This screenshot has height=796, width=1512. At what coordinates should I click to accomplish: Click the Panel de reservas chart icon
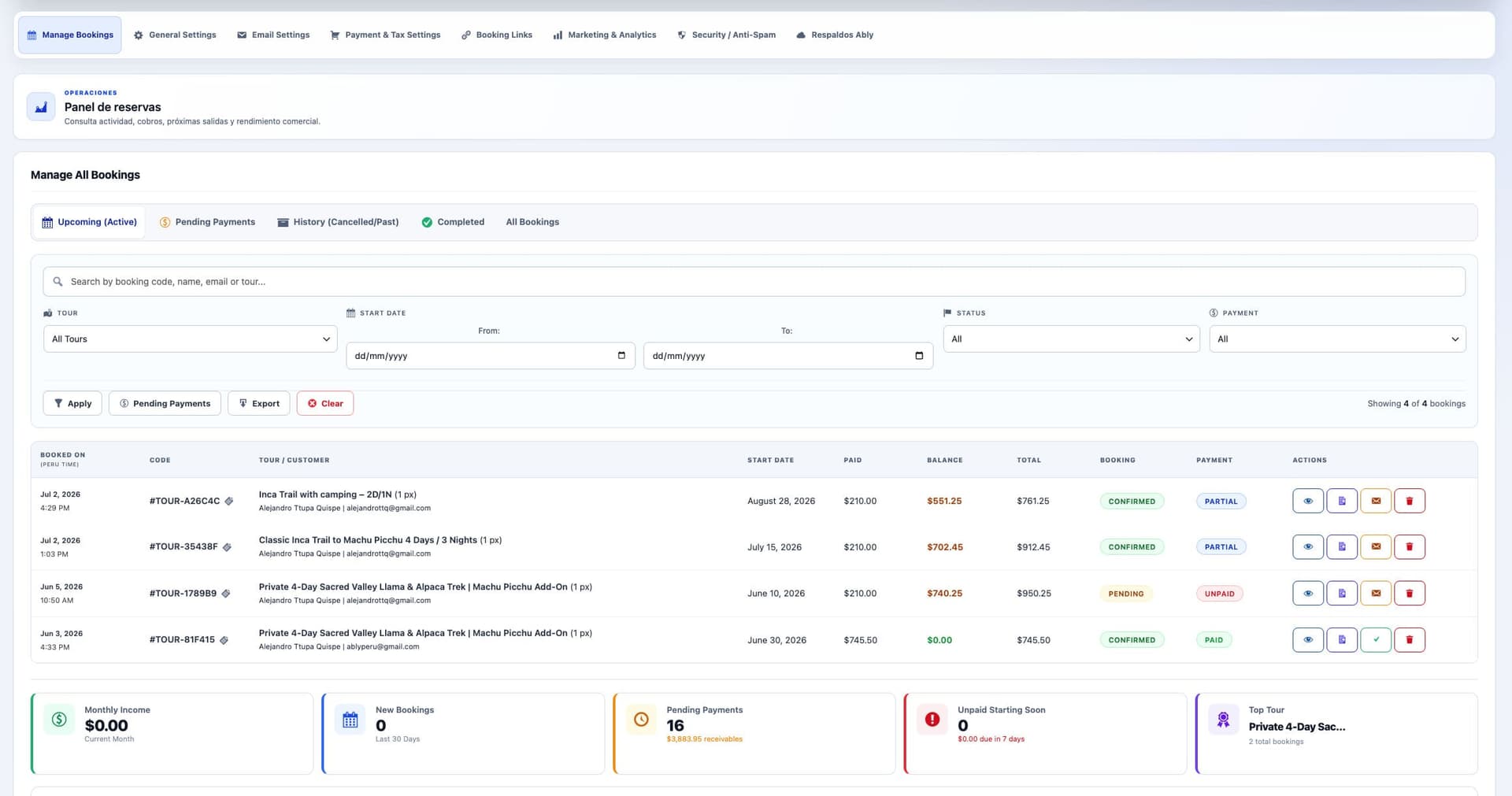pos(41,106)
